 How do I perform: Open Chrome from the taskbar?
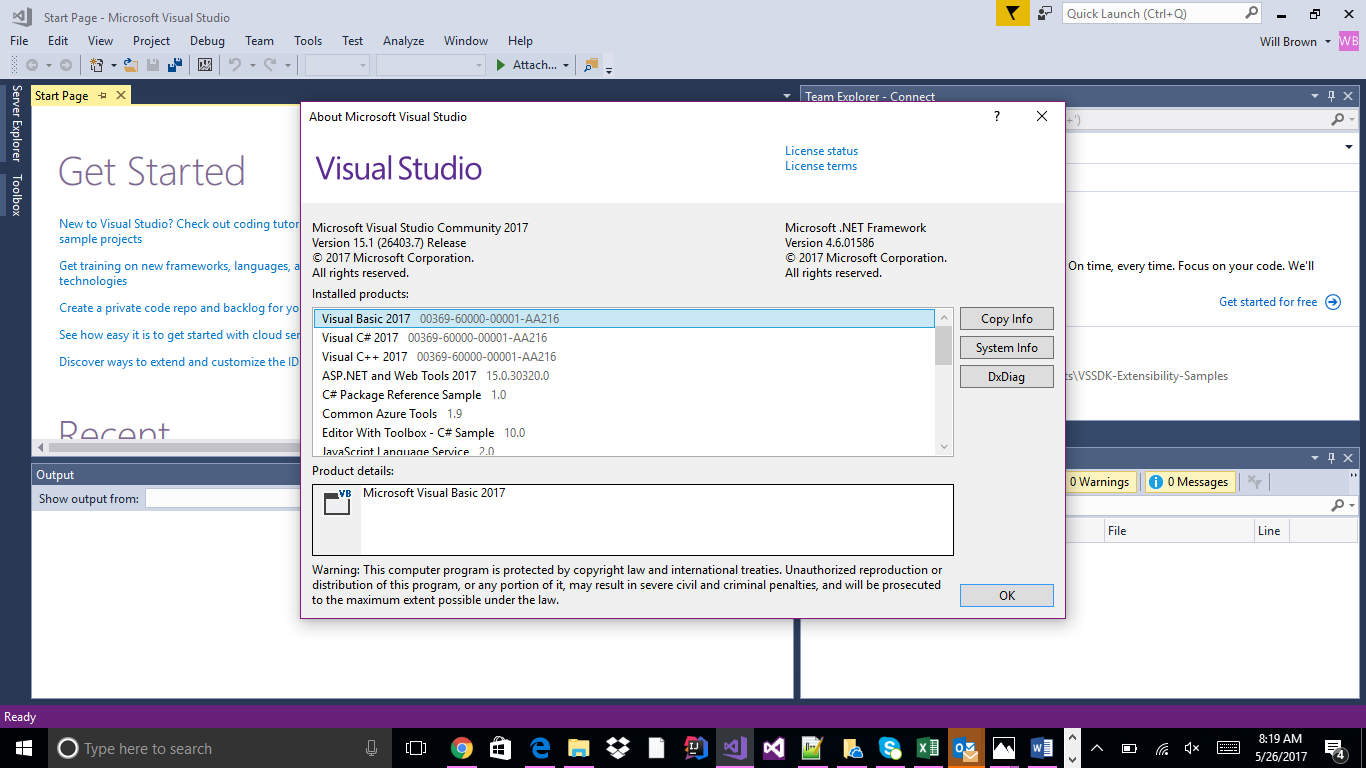[x=461, y=747]
